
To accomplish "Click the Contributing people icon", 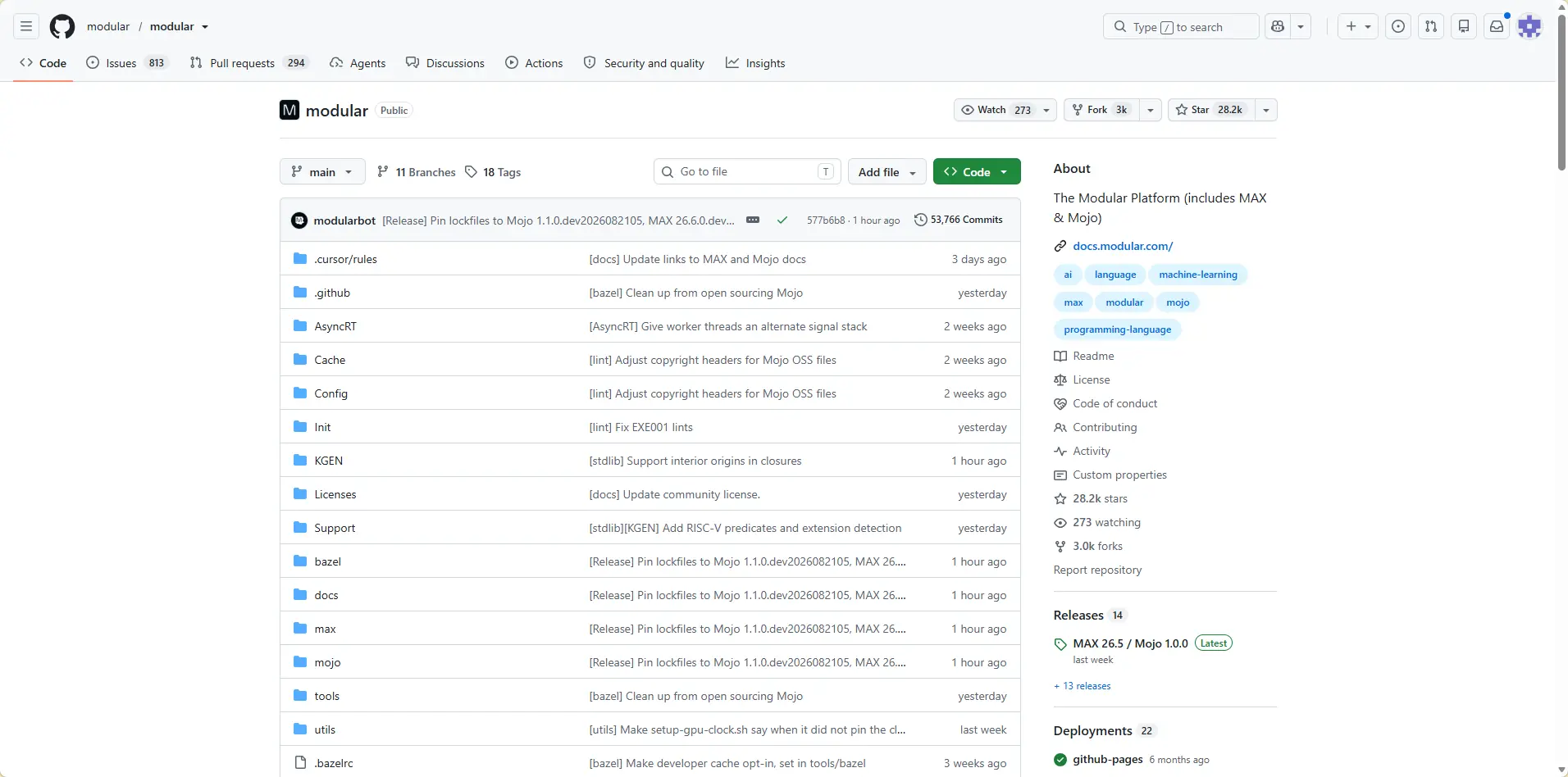I will [x=1060, y=427].
